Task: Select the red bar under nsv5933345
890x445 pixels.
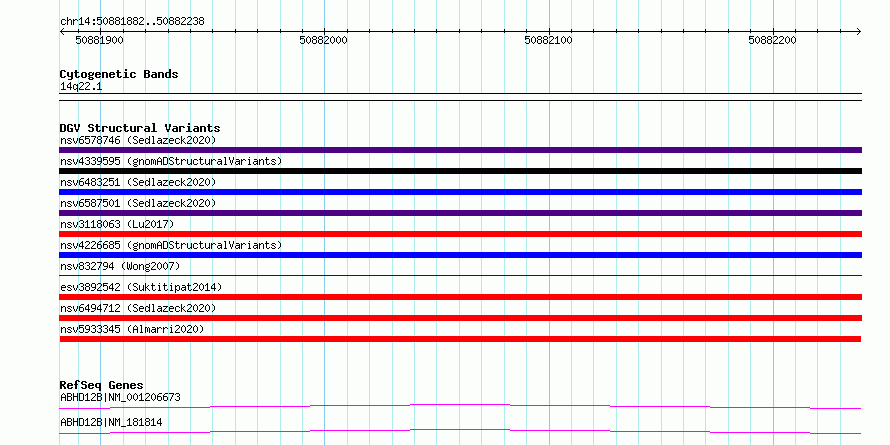Action: pos(460,339)
